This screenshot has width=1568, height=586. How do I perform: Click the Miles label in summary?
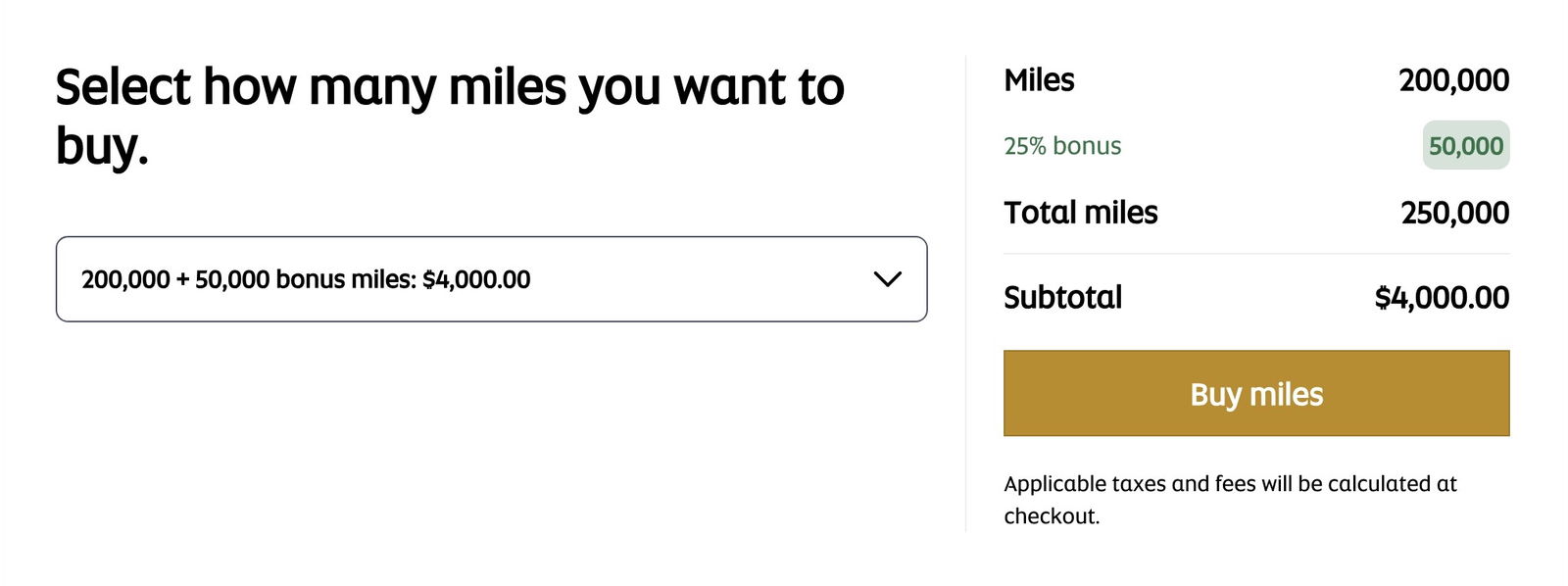tap(1039, 80)
